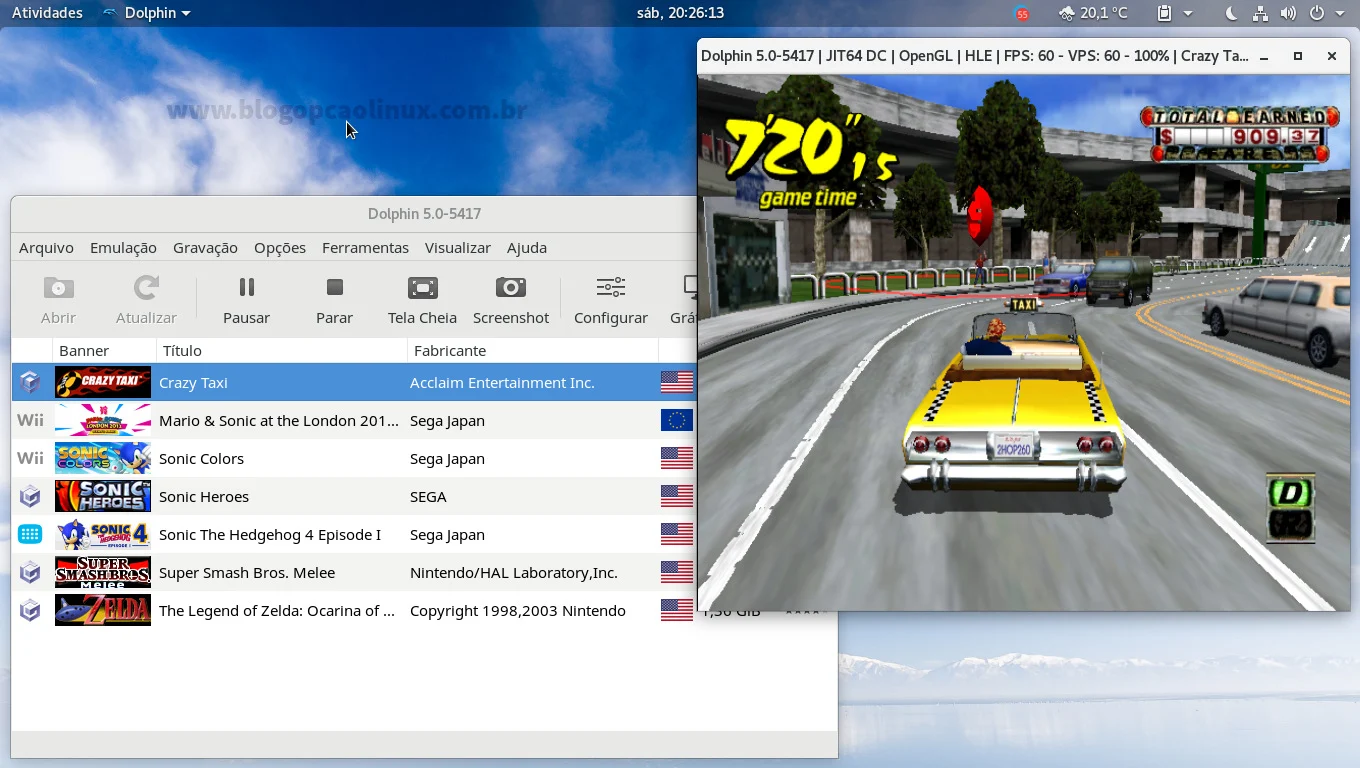Open the power icon system menu
1360x768 pixels.
click(1317, 13)
